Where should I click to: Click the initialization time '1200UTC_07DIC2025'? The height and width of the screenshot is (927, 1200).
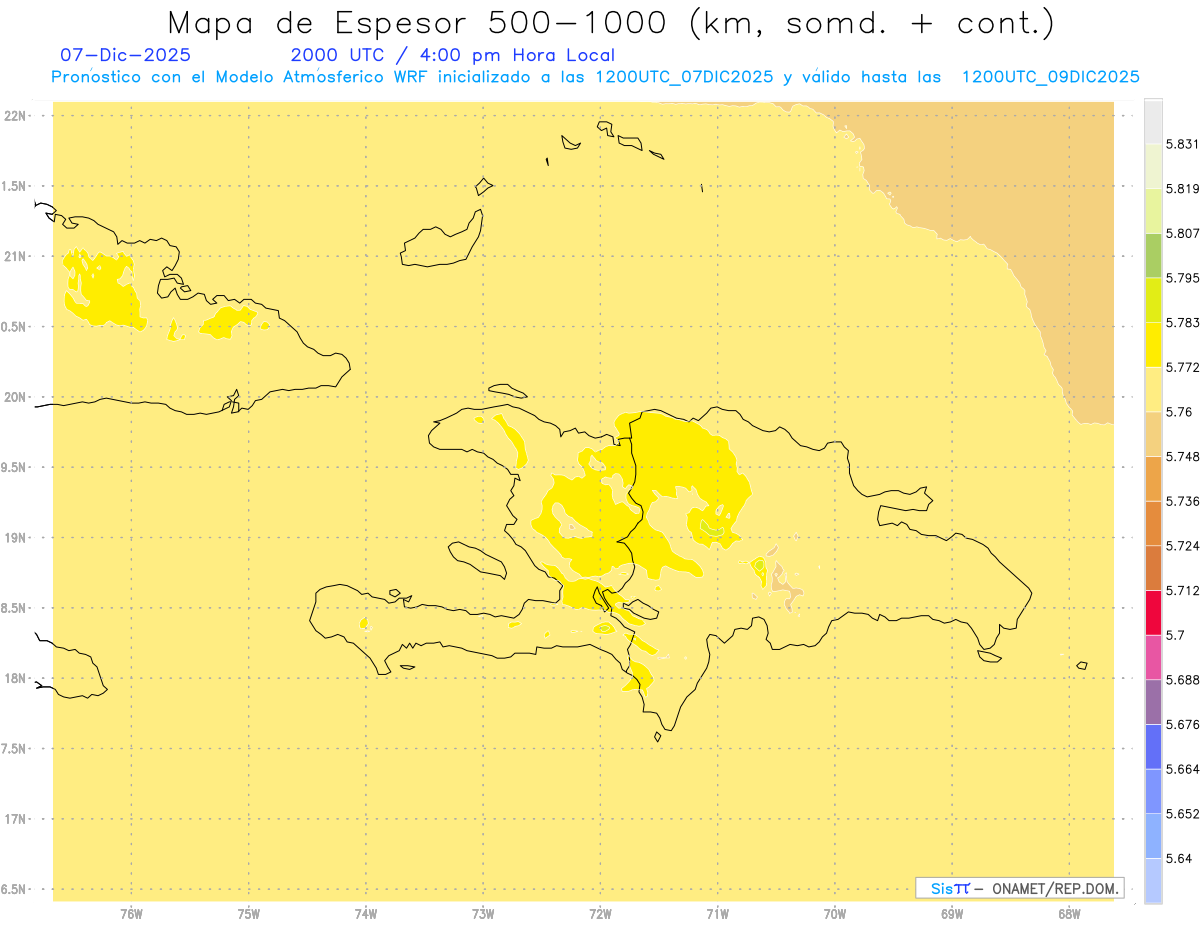pyautogui.click(x=684, y=77)
